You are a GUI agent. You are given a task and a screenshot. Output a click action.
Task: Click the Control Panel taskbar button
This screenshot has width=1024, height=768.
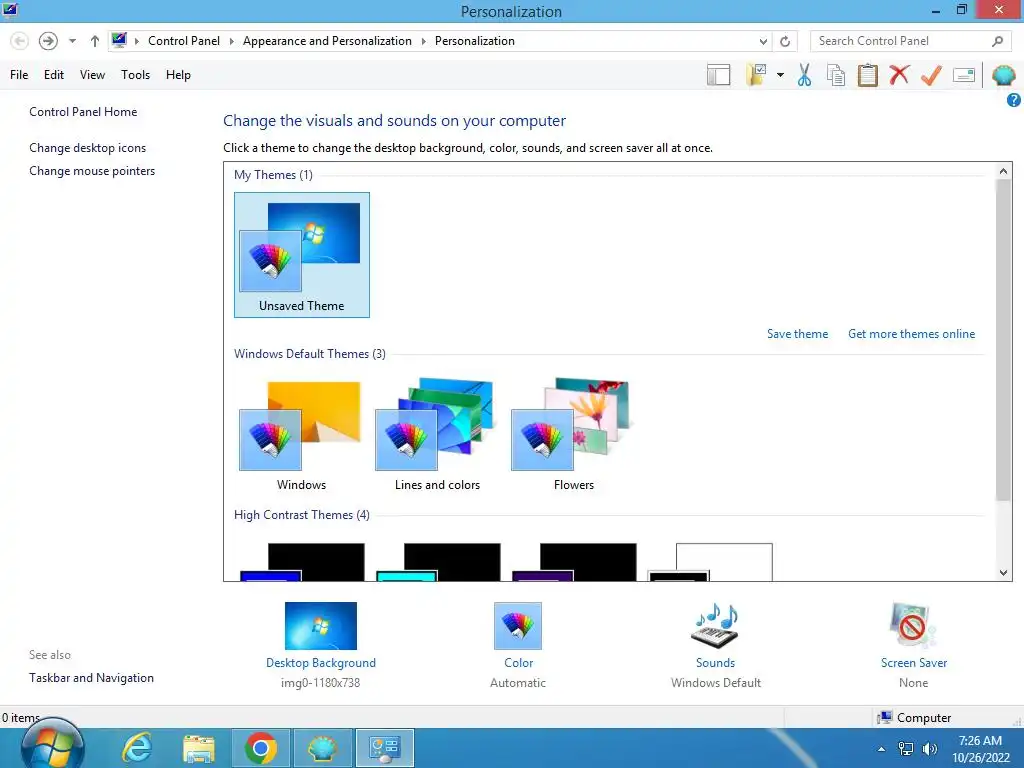385,748
